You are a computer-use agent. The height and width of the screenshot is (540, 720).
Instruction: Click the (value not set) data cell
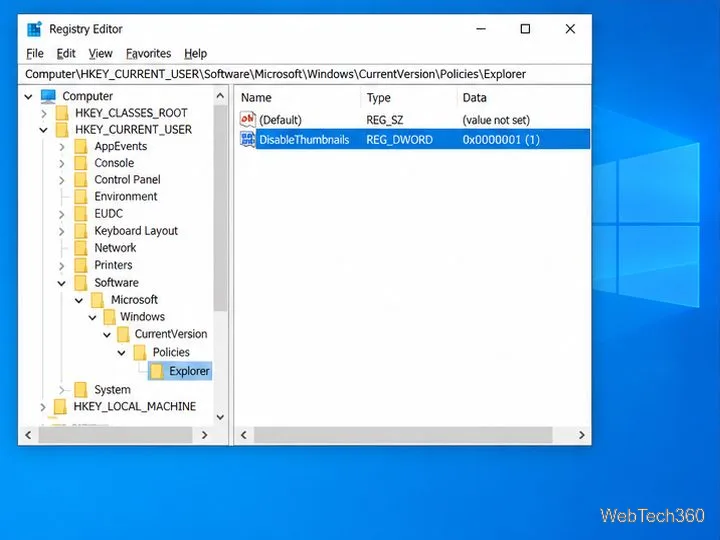click(x=496, y=120)
